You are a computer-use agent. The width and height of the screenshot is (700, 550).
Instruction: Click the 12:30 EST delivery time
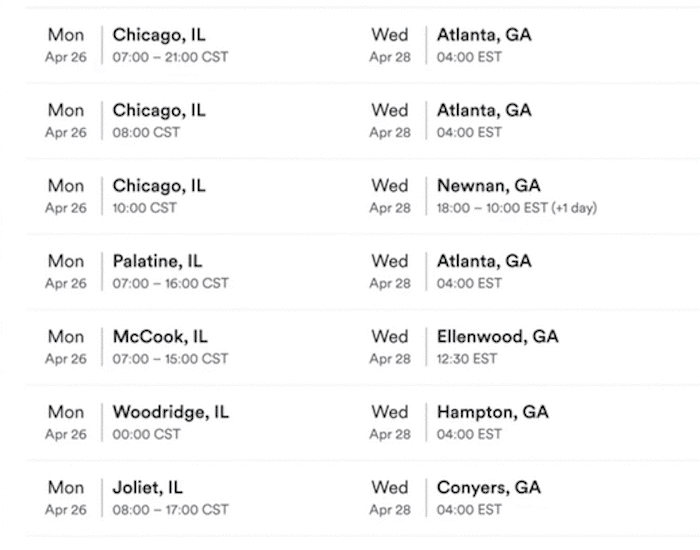(467, 358)
